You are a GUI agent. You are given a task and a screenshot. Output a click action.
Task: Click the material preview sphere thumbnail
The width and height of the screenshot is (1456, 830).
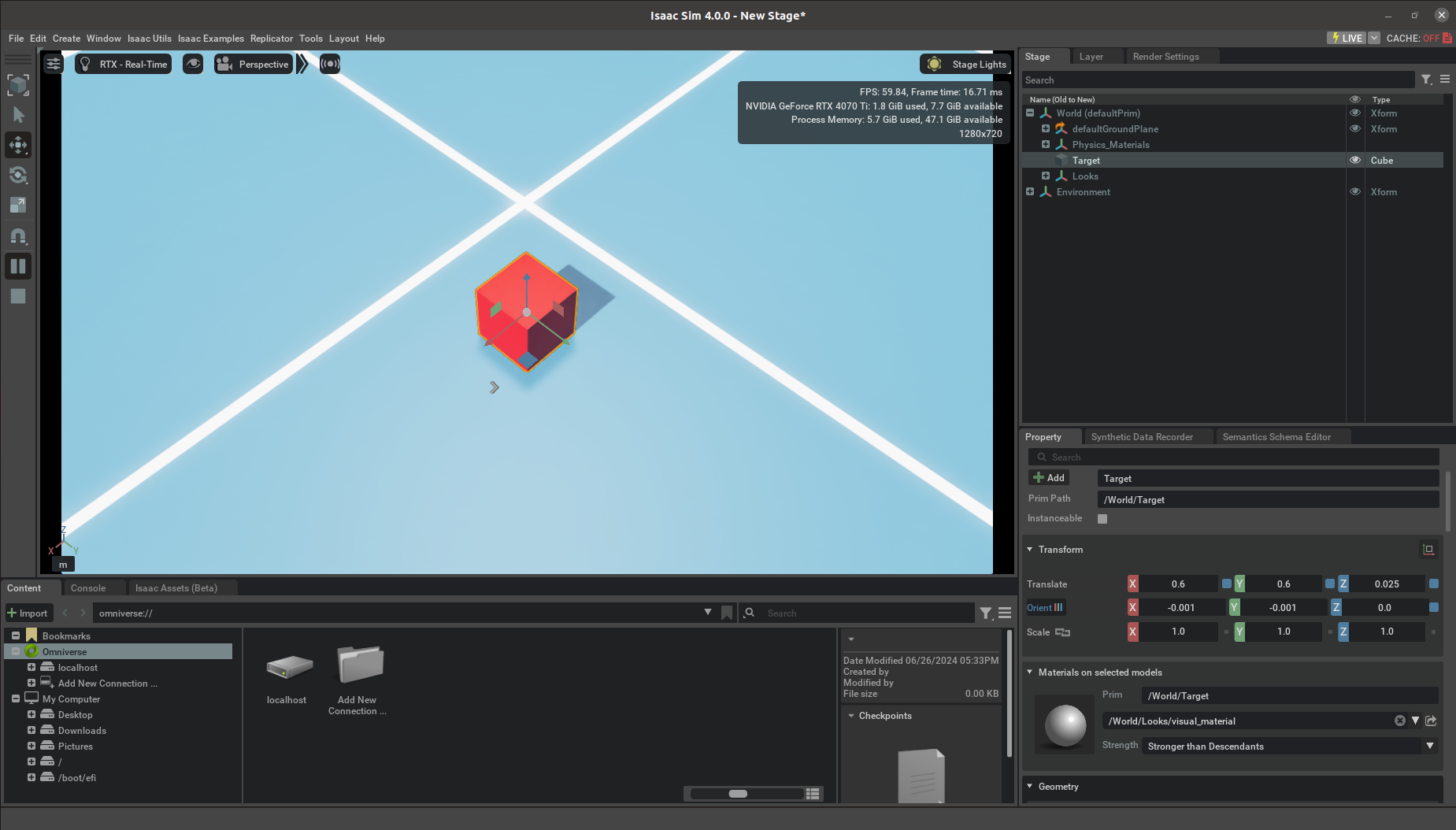point(1065,724)
